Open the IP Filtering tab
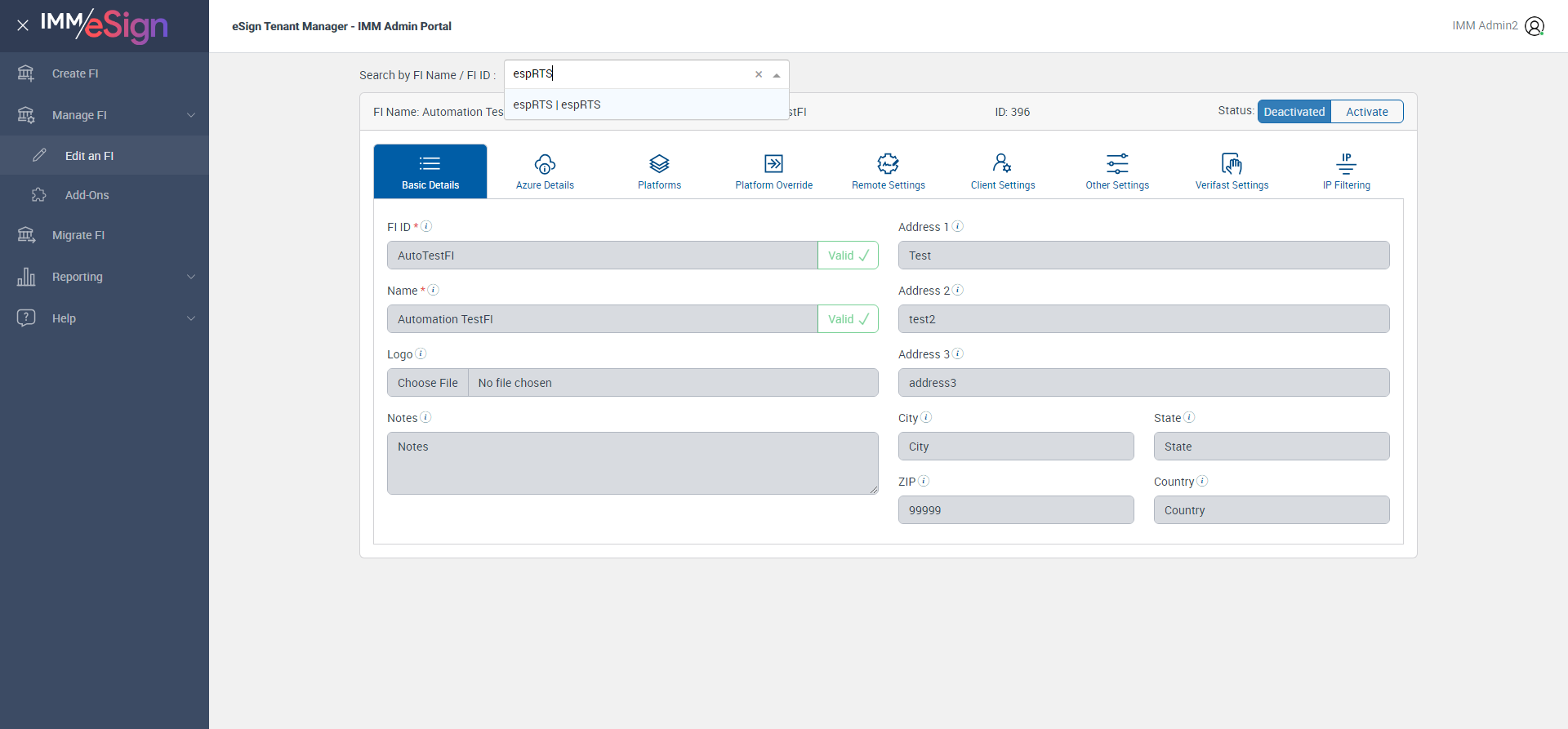 click(x=1347, y=171)
